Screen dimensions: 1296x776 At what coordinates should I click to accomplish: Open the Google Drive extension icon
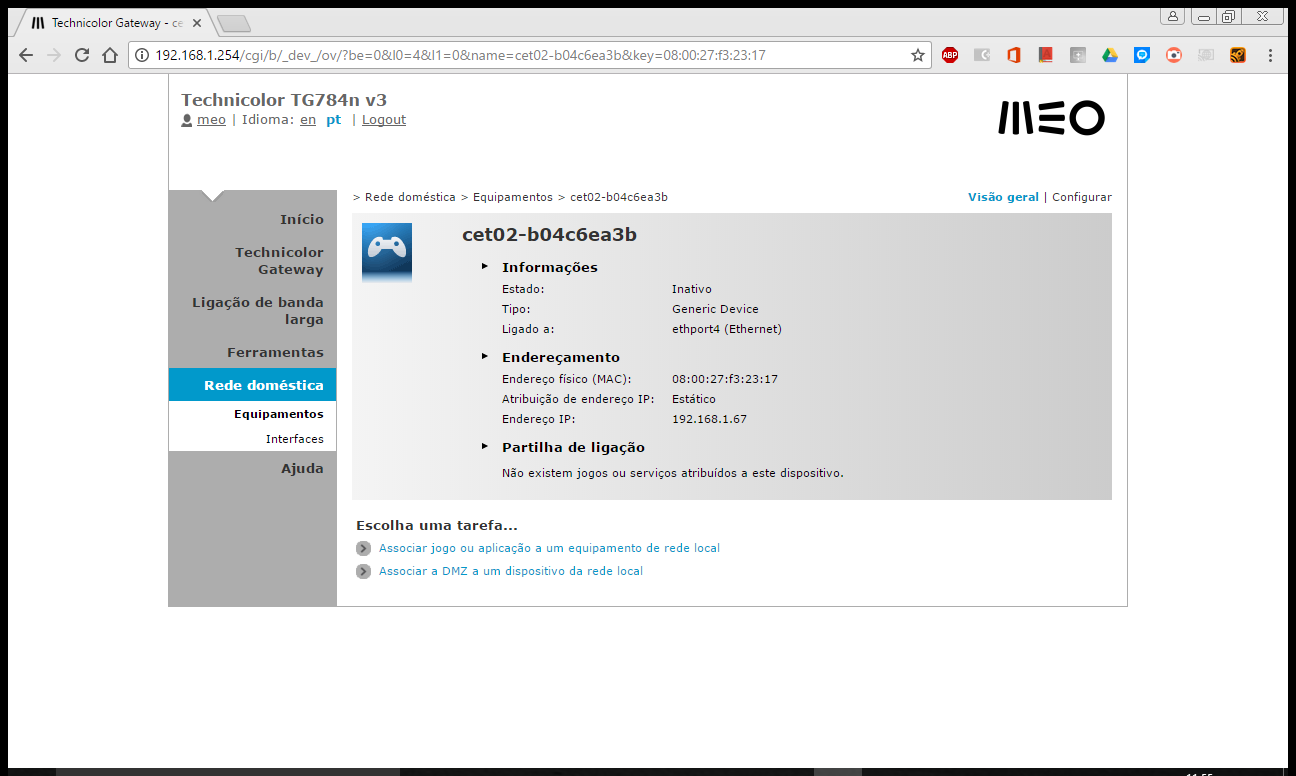(1110, 55)
